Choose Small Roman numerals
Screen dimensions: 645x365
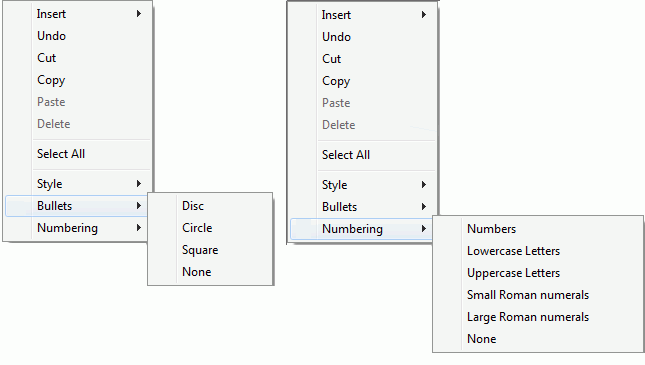coord(538,295)
